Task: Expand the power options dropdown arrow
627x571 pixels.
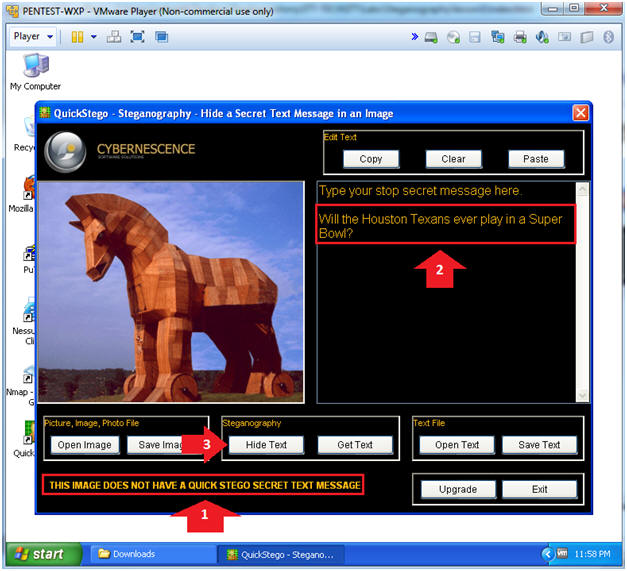Action: (x=94, y=37)
